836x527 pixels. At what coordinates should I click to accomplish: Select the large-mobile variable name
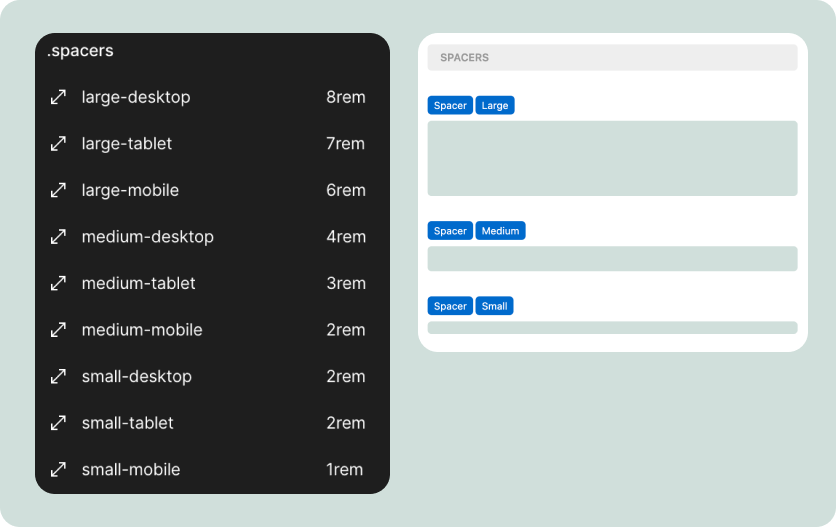130,190
